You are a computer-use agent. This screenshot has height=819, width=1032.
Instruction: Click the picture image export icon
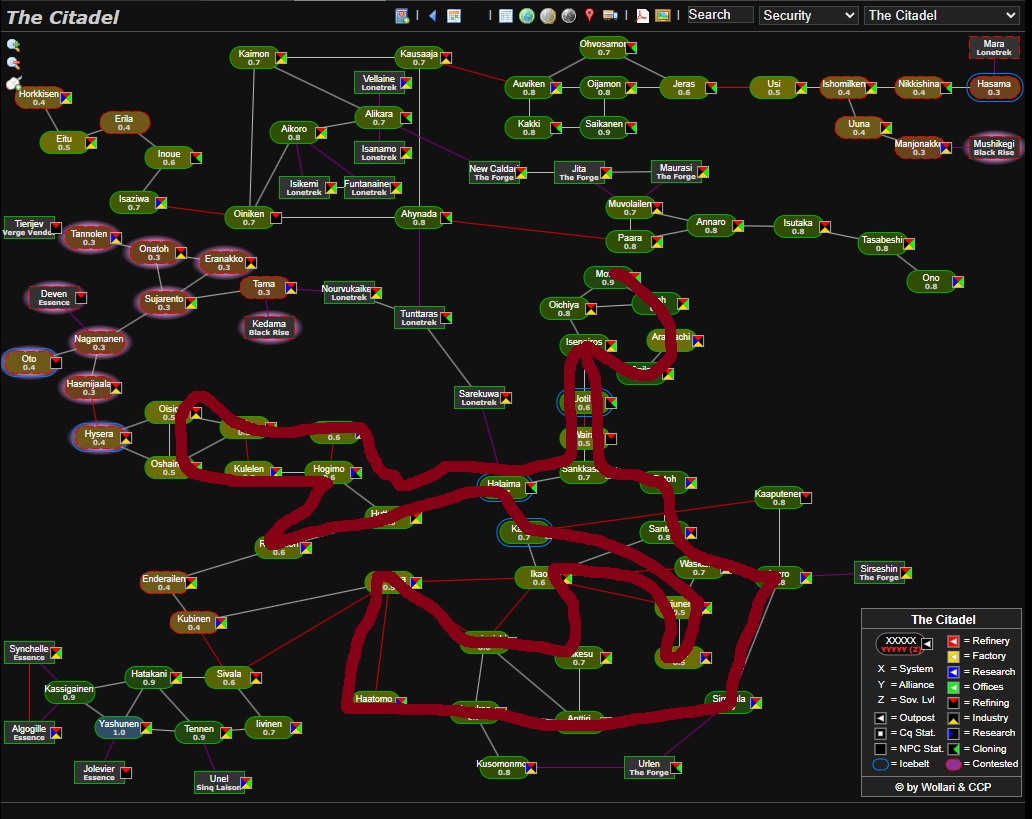[x=662, y=15]
